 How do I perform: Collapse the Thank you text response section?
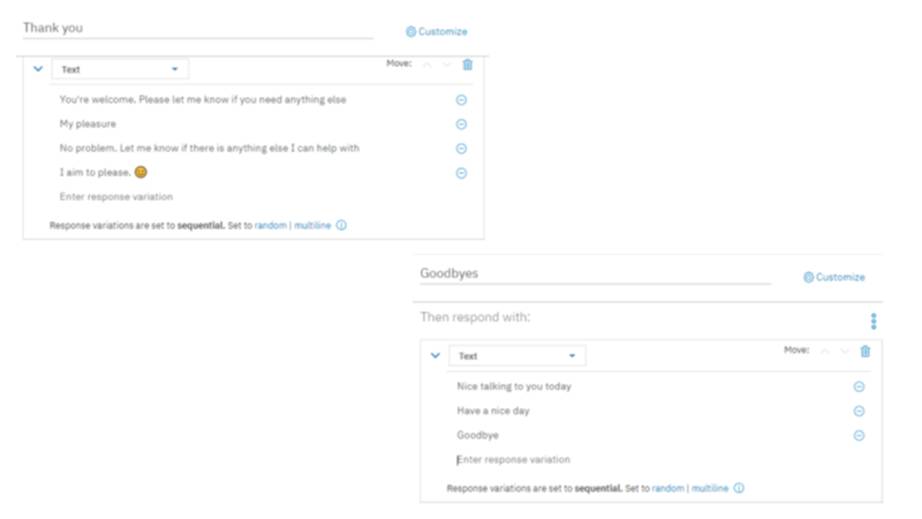(x=39, y=70)
